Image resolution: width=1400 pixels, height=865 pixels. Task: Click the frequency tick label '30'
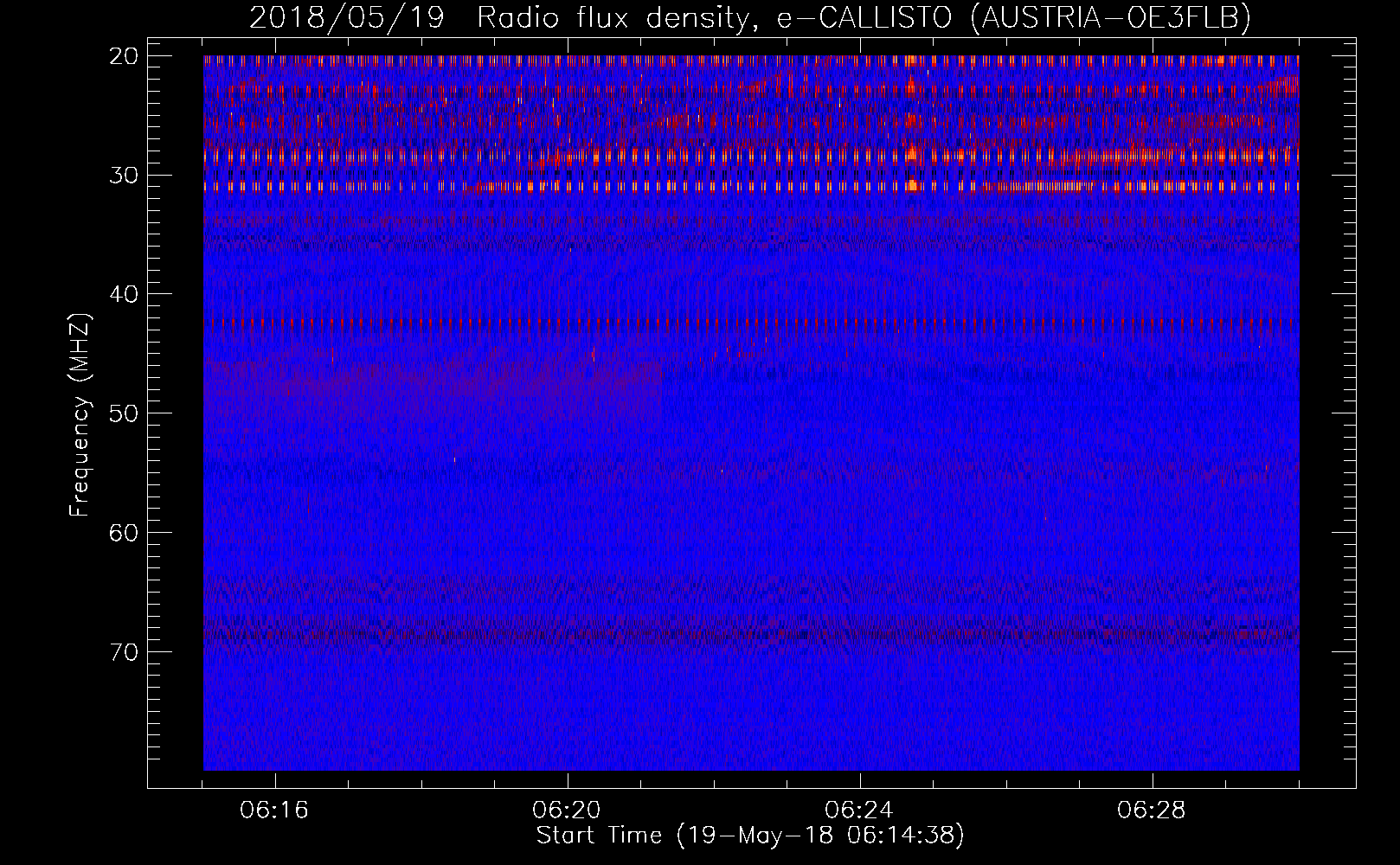click(125, 176)
